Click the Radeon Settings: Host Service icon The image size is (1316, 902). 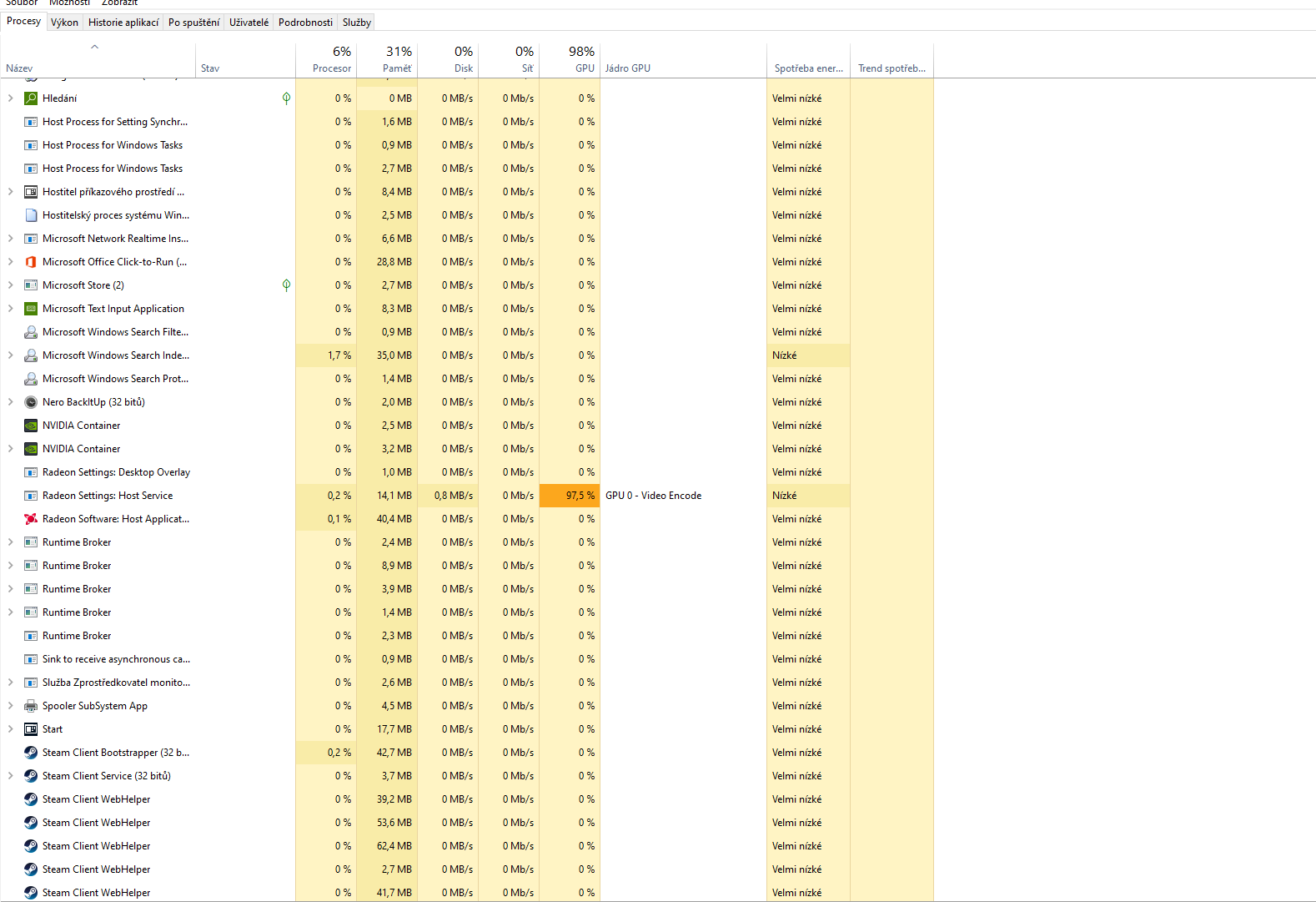point(31,496)
